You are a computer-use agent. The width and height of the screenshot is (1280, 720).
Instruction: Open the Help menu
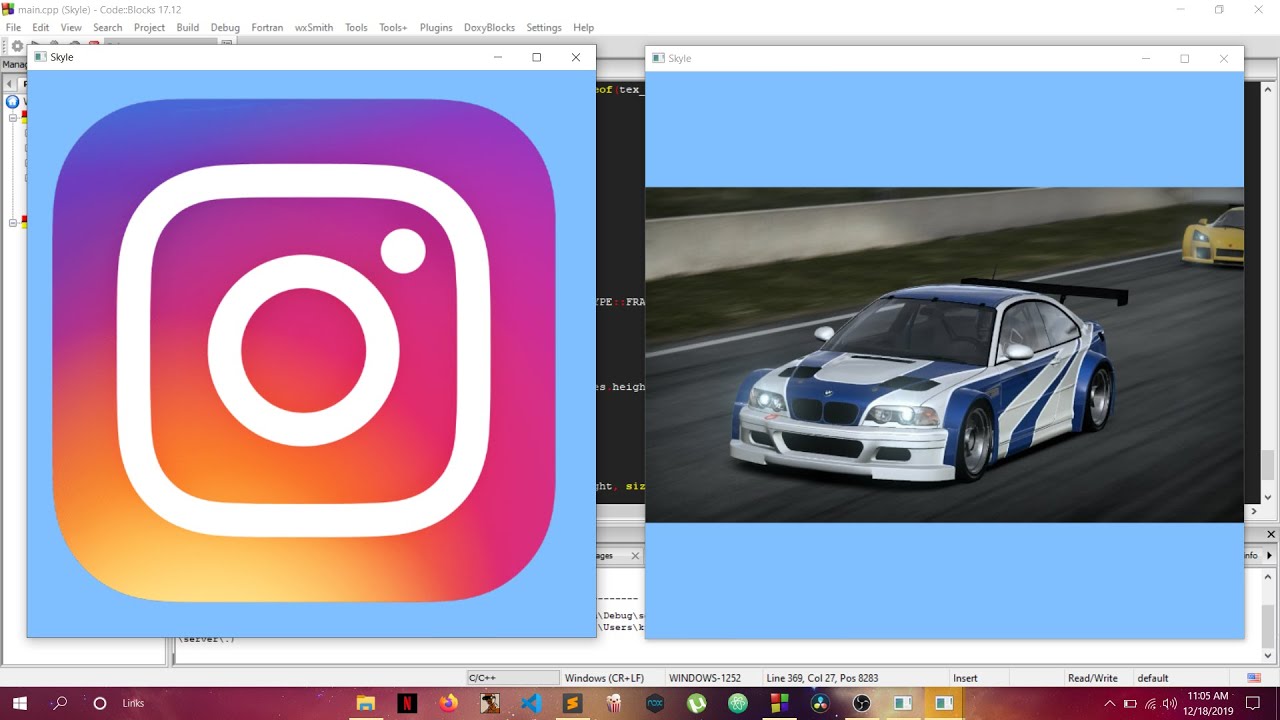pos(583,27)
